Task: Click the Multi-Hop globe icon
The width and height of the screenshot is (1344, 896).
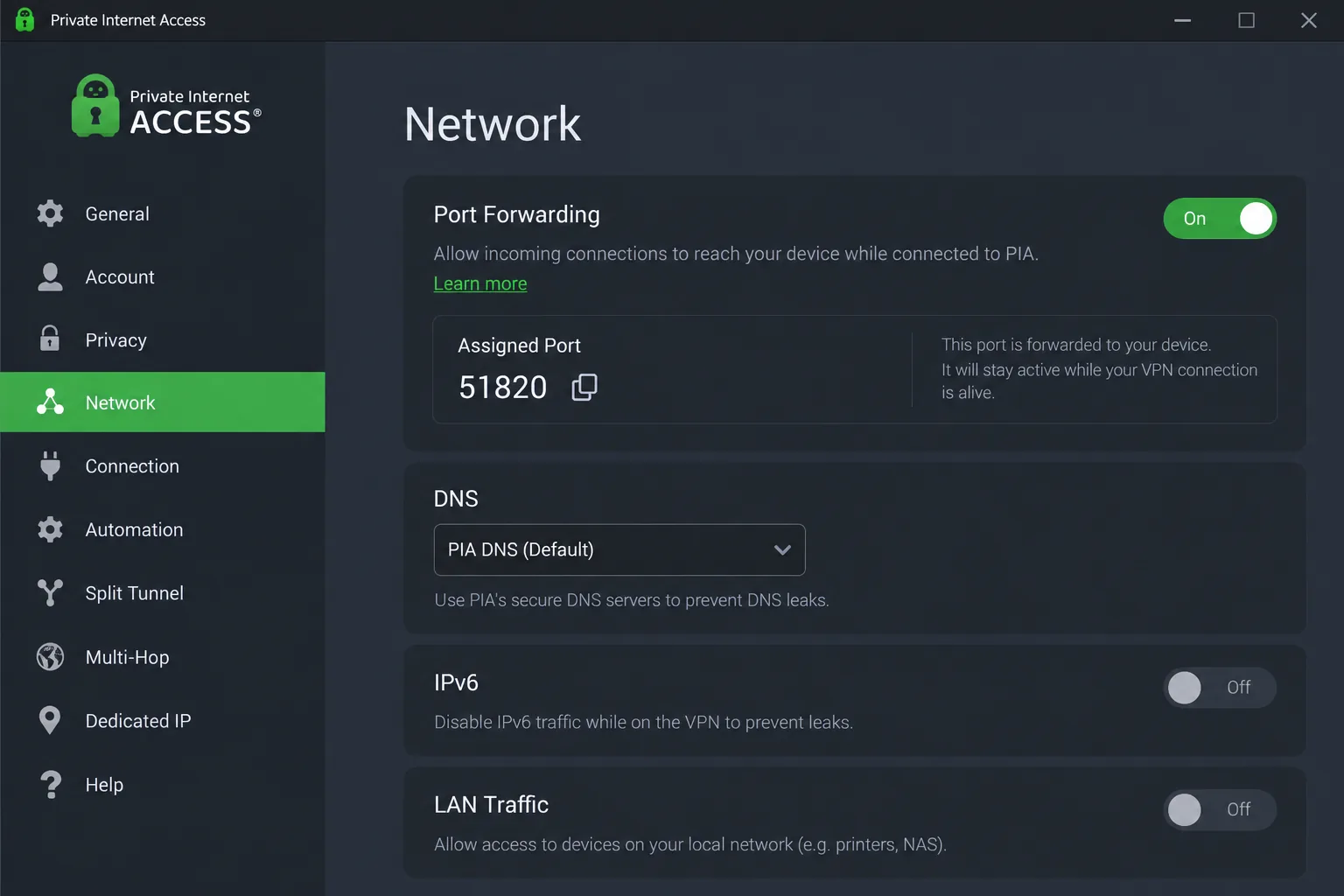Action: click(x=50, y=656)
